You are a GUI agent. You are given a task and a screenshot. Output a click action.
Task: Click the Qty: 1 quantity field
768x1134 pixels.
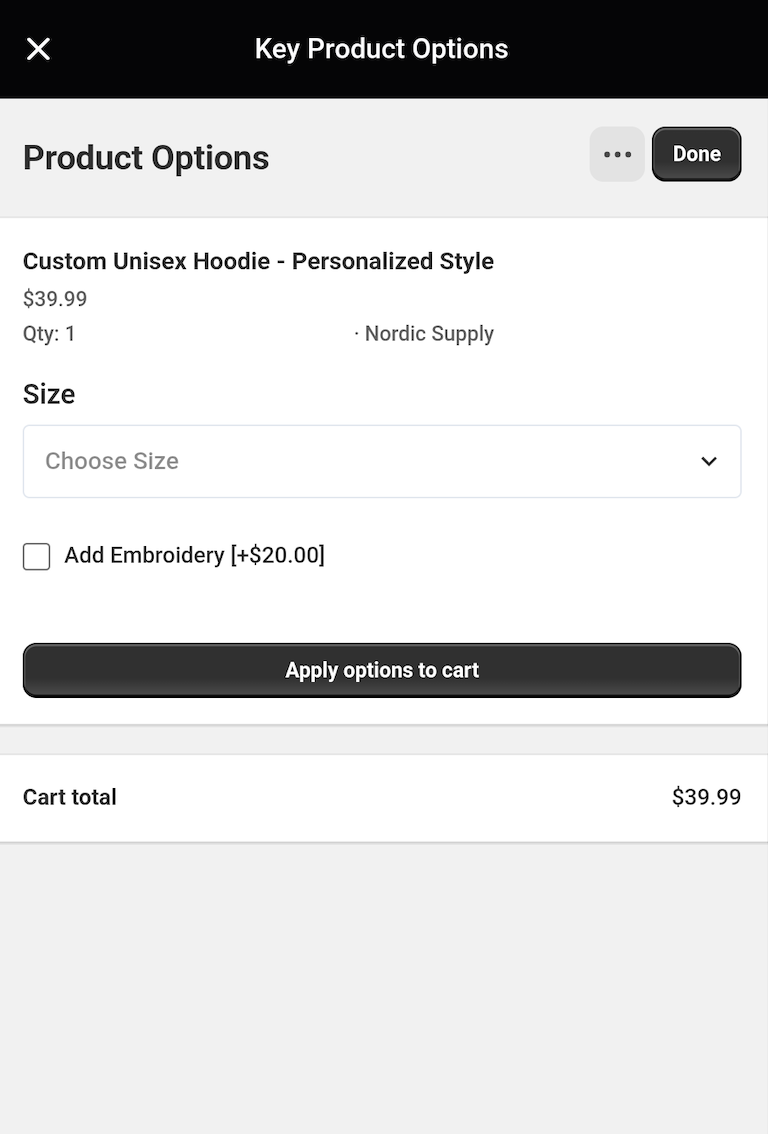coord(48,333)
